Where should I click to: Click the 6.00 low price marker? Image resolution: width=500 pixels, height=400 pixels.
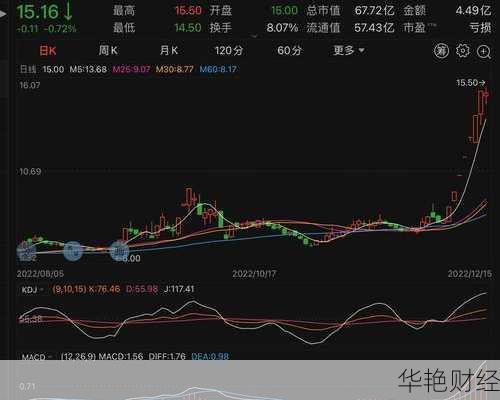132,258
